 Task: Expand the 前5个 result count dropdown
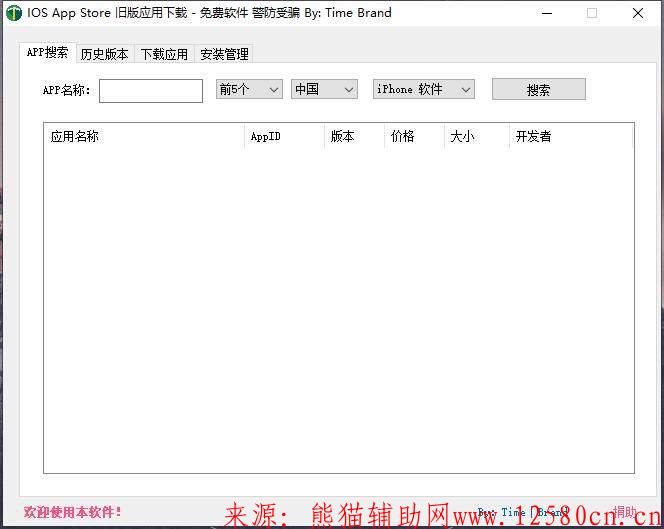[x=249, y=89]
